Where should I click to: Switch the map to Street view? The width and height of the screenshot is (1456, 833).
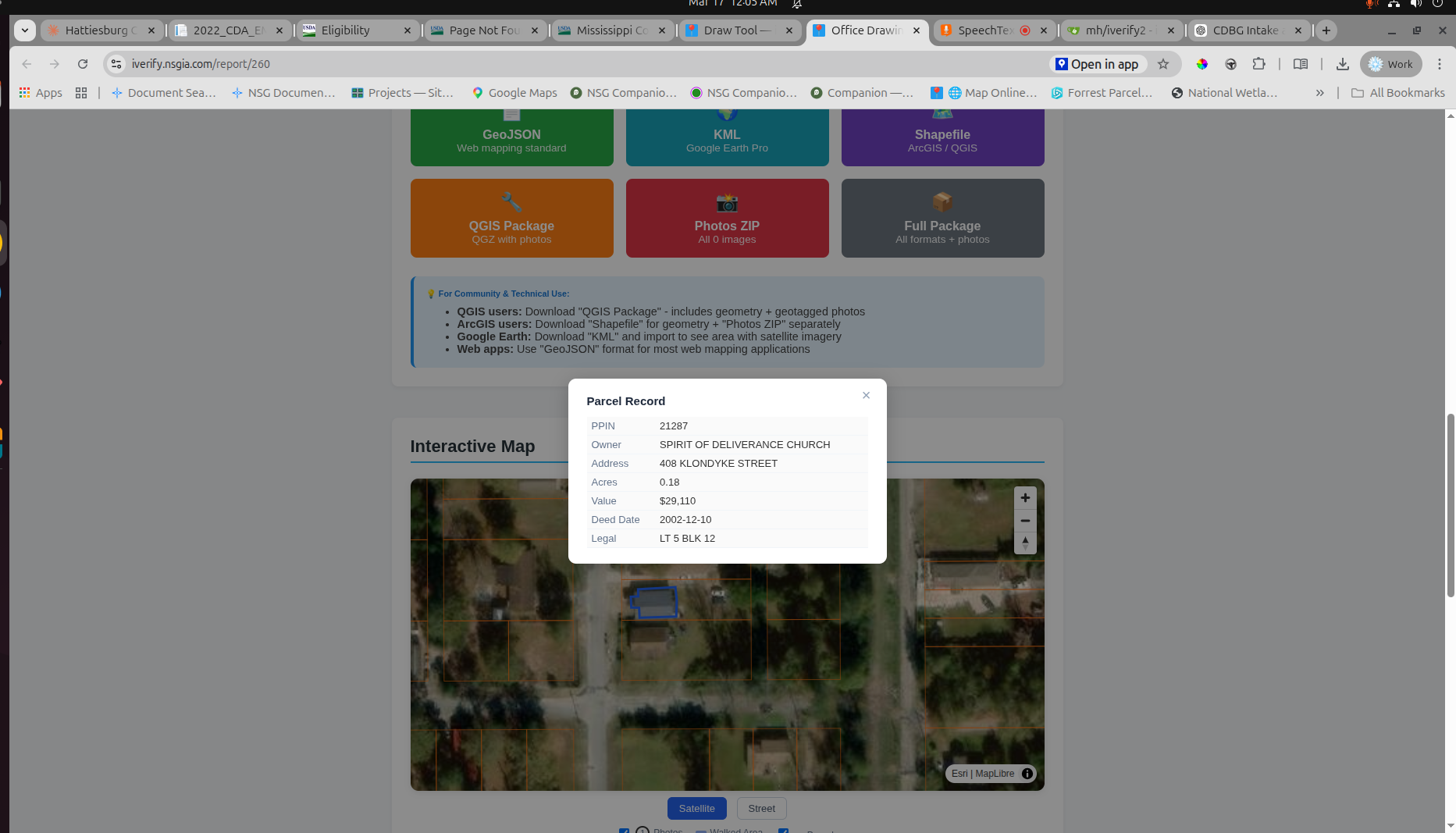[x=761, y=808]
